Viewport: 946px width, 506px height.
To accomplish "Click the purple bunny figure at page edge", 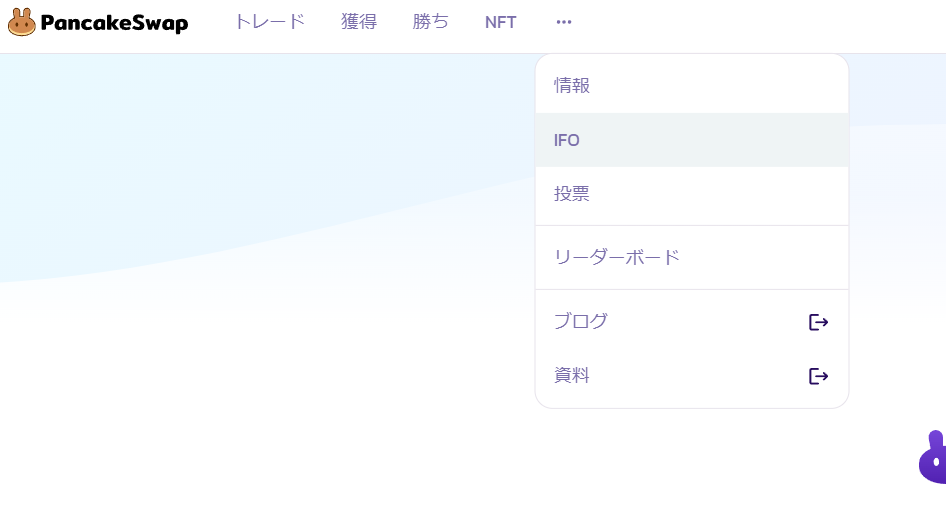I will pos(932,457).
